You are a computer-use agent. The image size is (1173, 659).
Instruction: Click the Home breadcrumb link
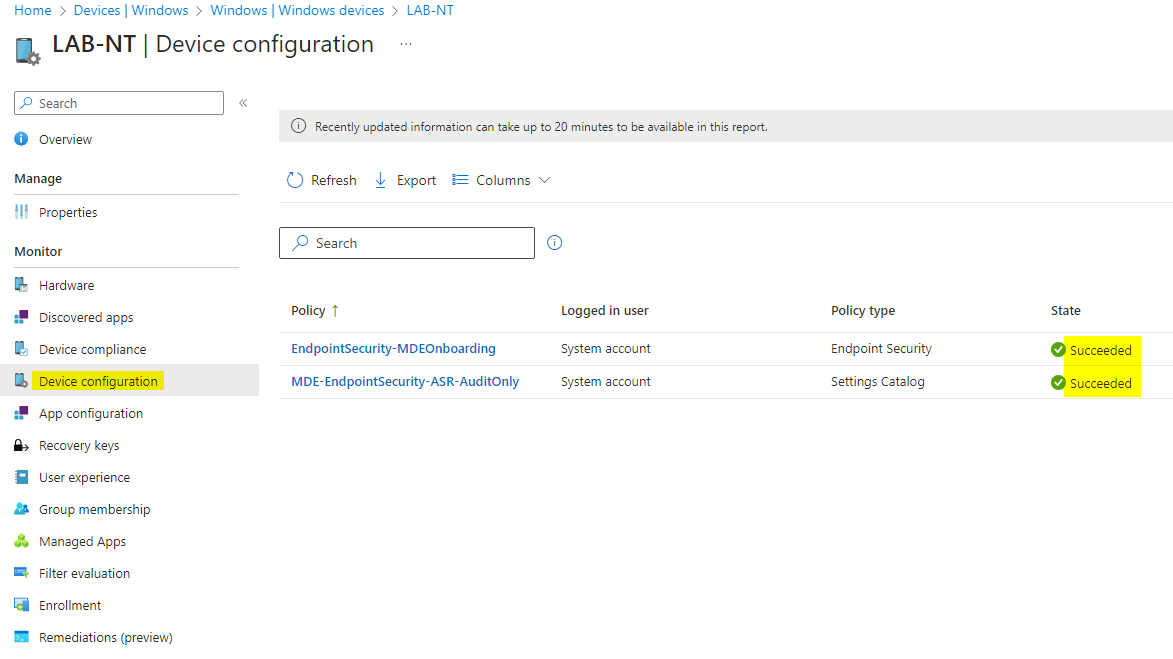[32, 10]
